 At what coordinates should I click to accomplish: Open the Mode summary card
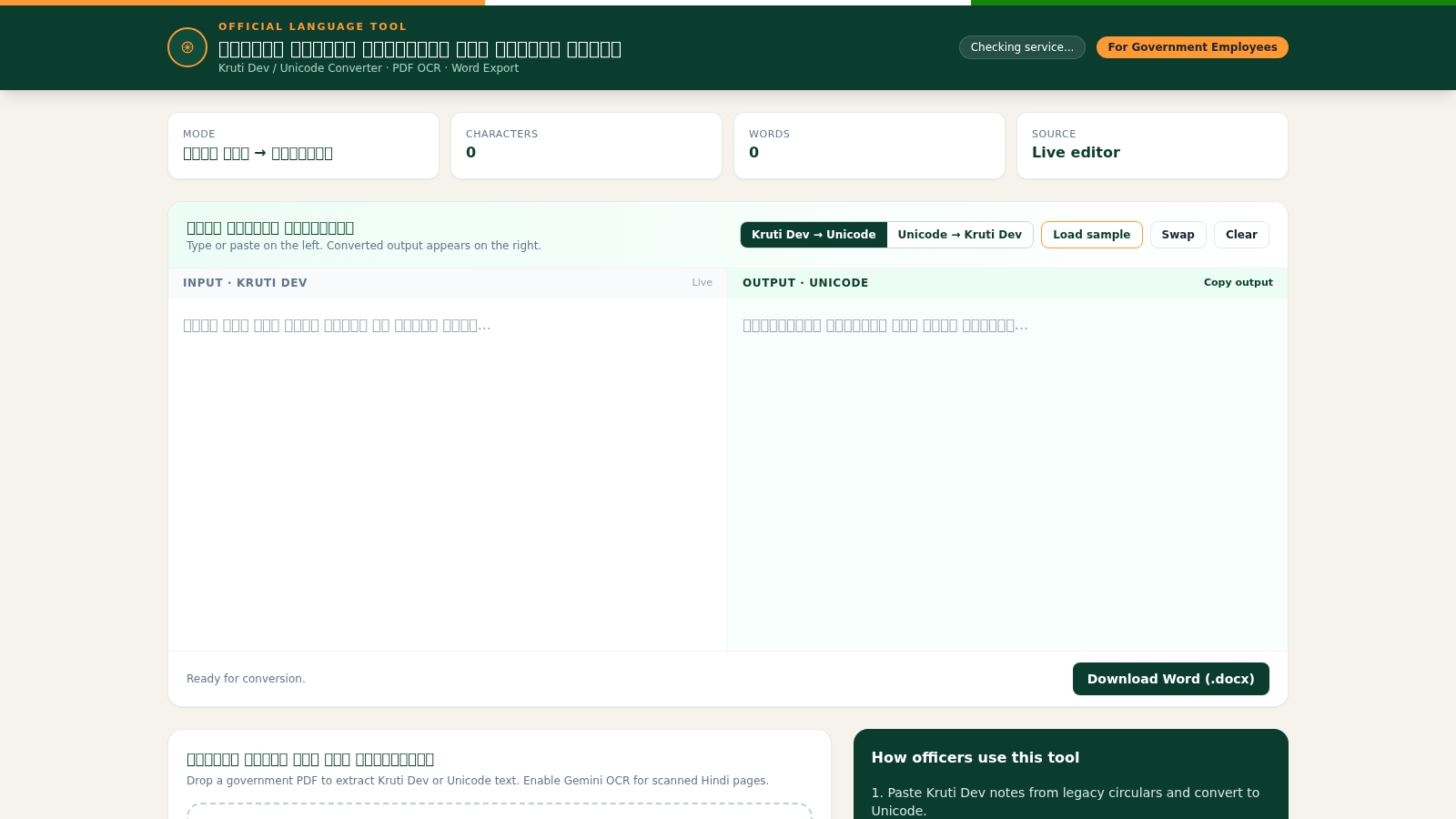pos(303,146)
